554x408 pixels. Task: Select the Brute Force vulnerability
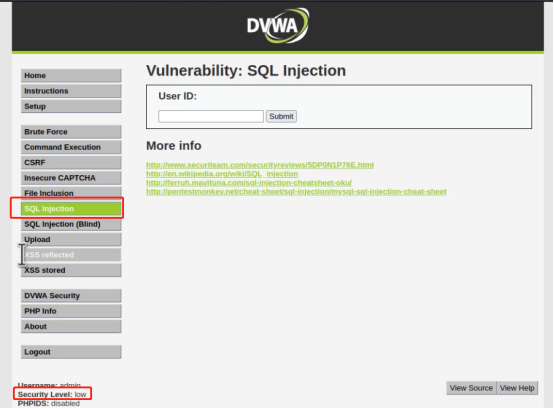point(71,132)
